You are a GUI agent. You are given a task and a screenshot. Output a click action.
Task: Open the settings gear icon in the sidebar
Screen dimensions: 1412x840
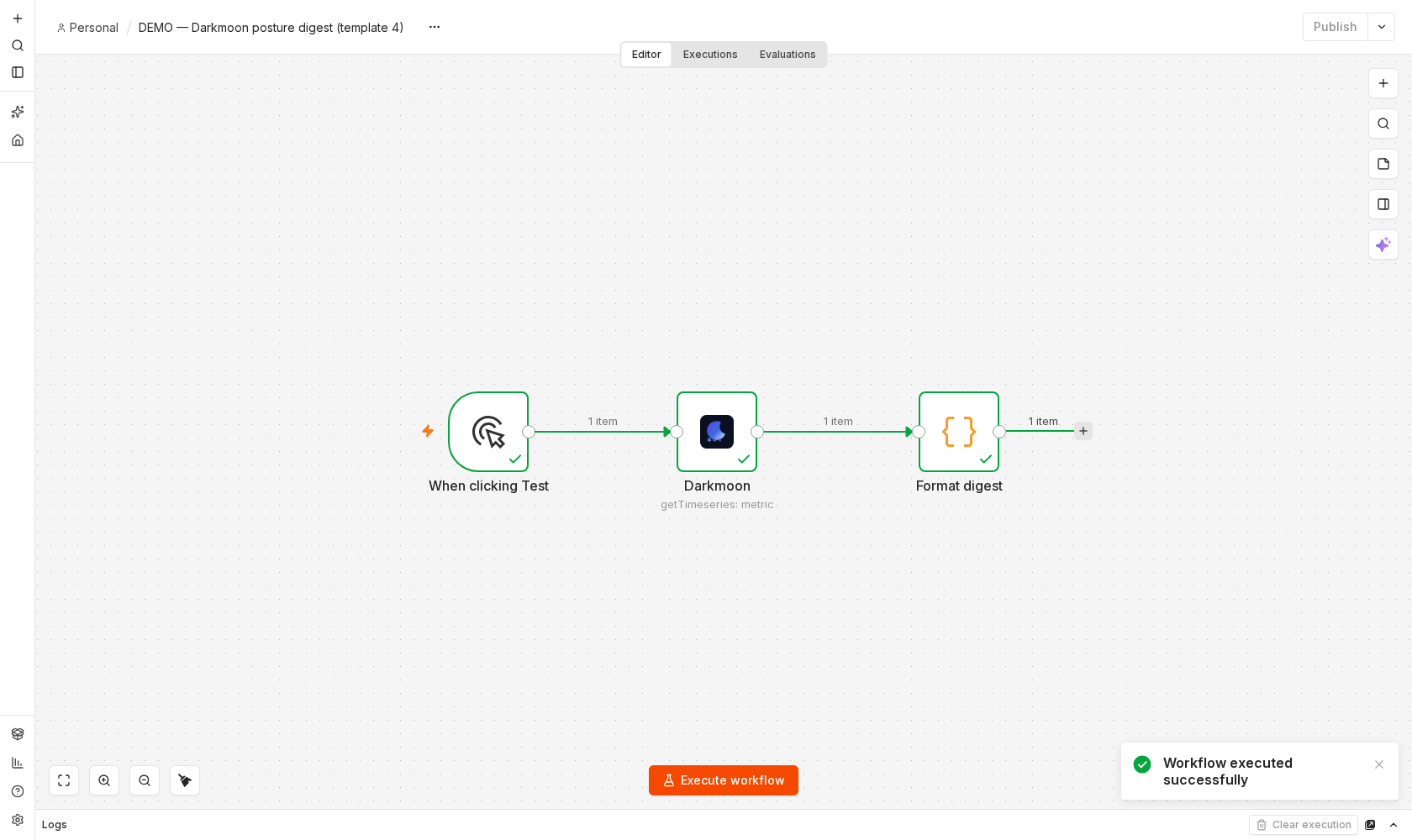click(18, 820)
